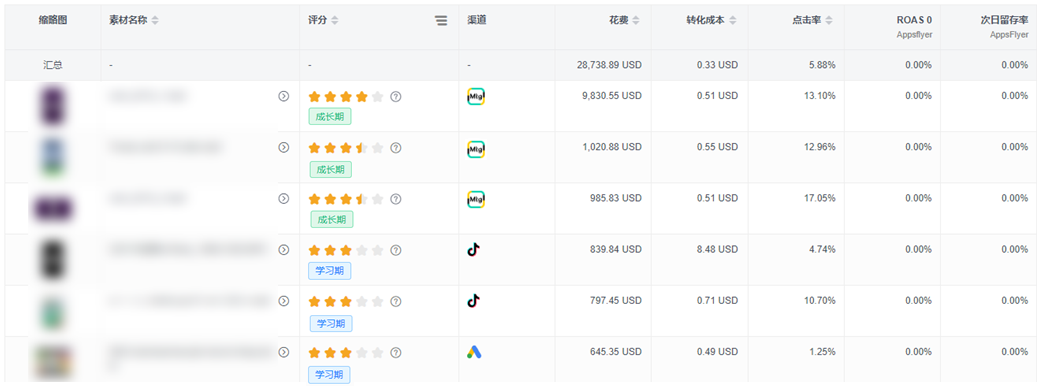The width and height of the screenshot is (1037, 386).
Task: Click 学习期 tag in the 797.45 USD row
Action: point(331,323)
